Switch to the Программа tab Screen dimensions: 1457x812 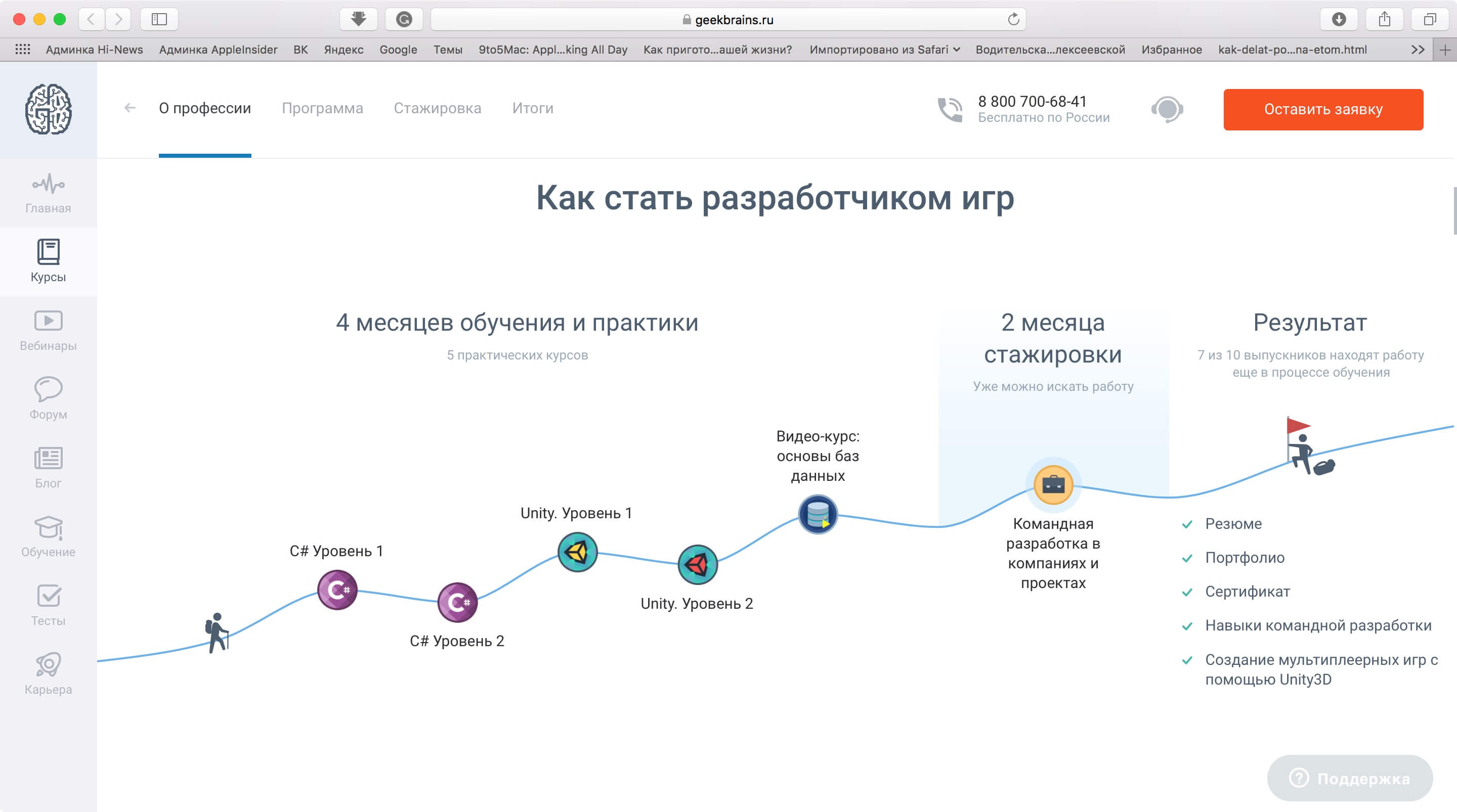[322, 108]
